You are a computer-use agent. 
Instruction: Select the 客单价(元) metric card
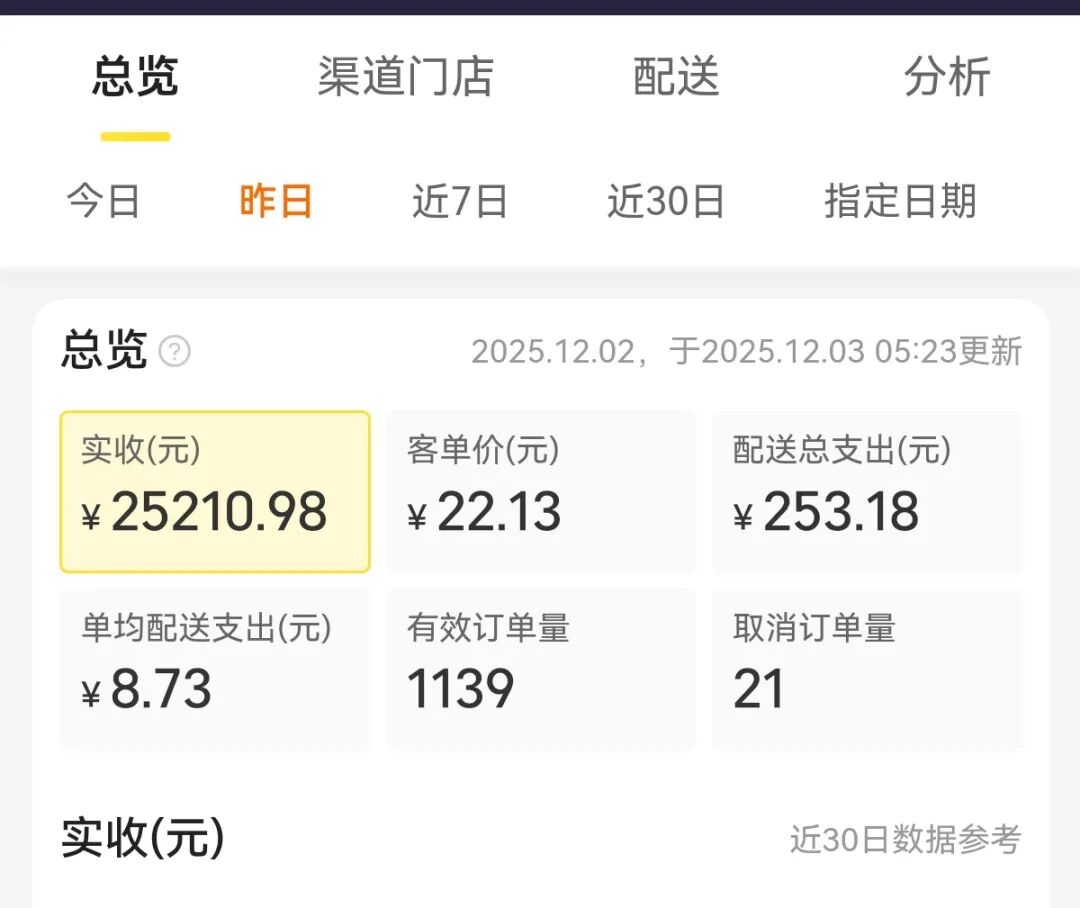tap(541, 491)
